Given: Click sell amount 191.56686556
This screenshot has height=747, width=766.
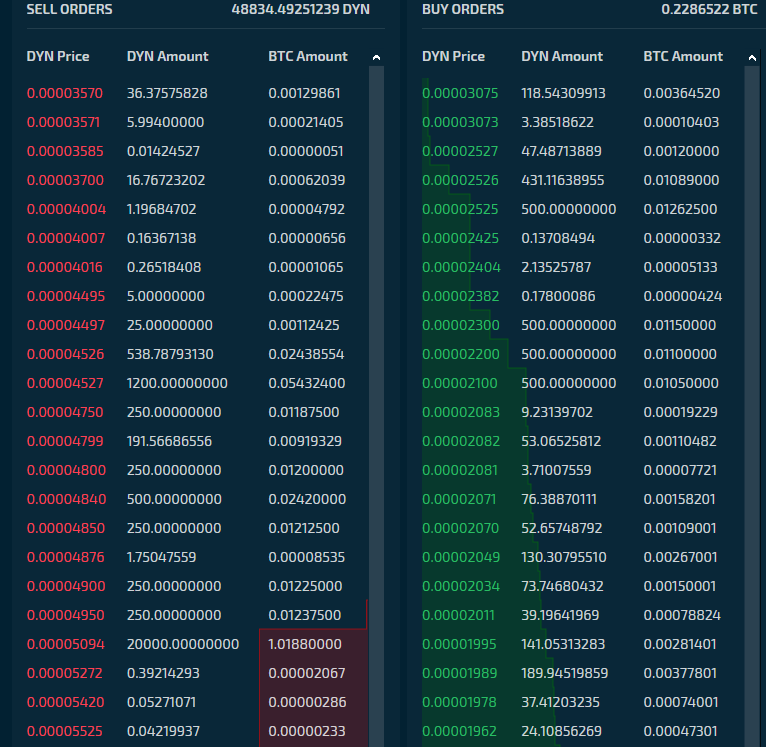Looking at the screenshot, I should click(x=169, y=441).
